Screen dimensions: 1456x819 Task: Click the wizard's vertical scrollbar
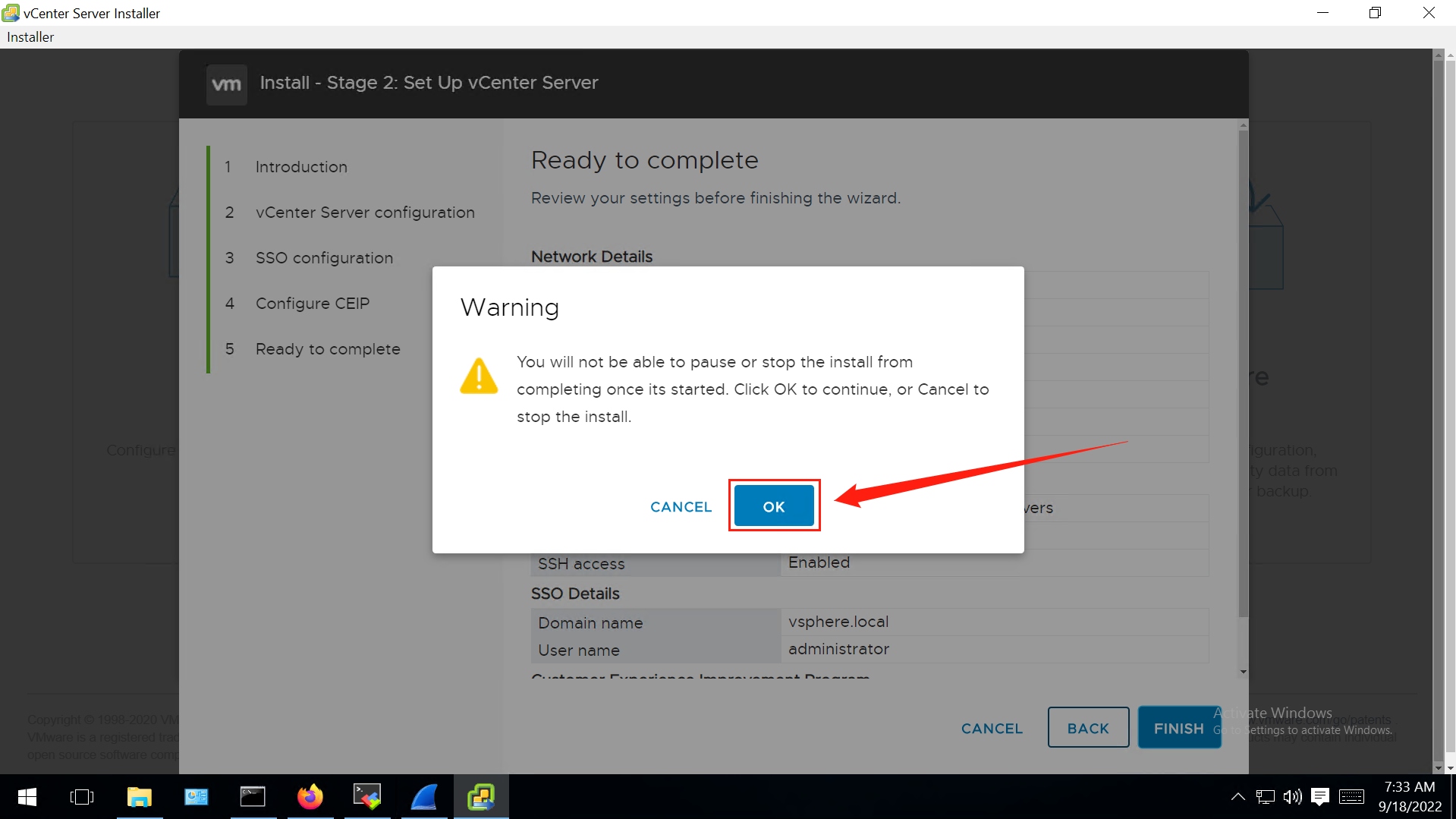click(1243, 372)
